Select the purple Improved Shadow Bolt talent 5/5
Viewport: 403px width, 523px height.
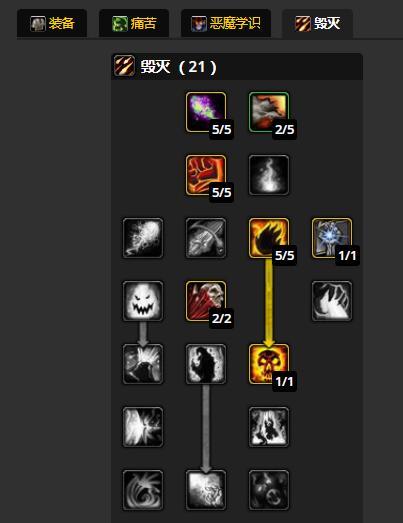206,112
